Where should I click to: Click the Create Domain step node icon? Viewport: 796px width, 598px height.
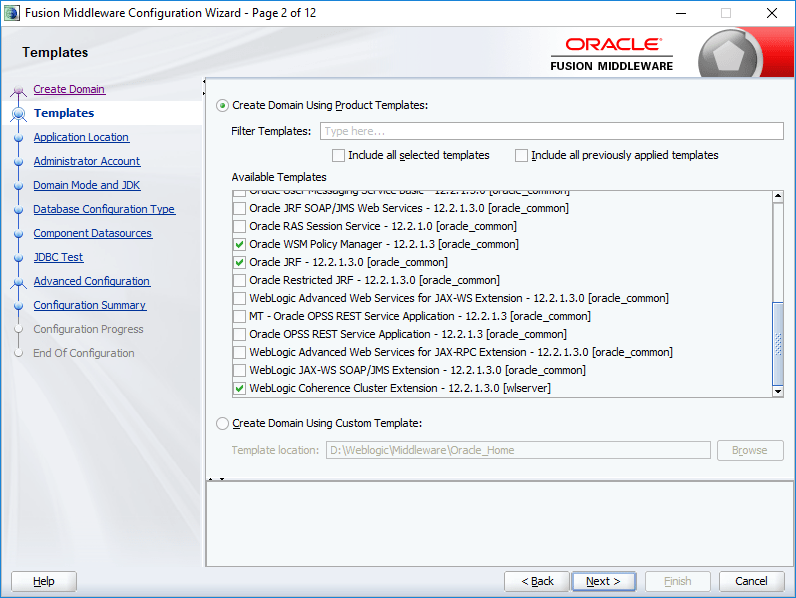(19, 90)
